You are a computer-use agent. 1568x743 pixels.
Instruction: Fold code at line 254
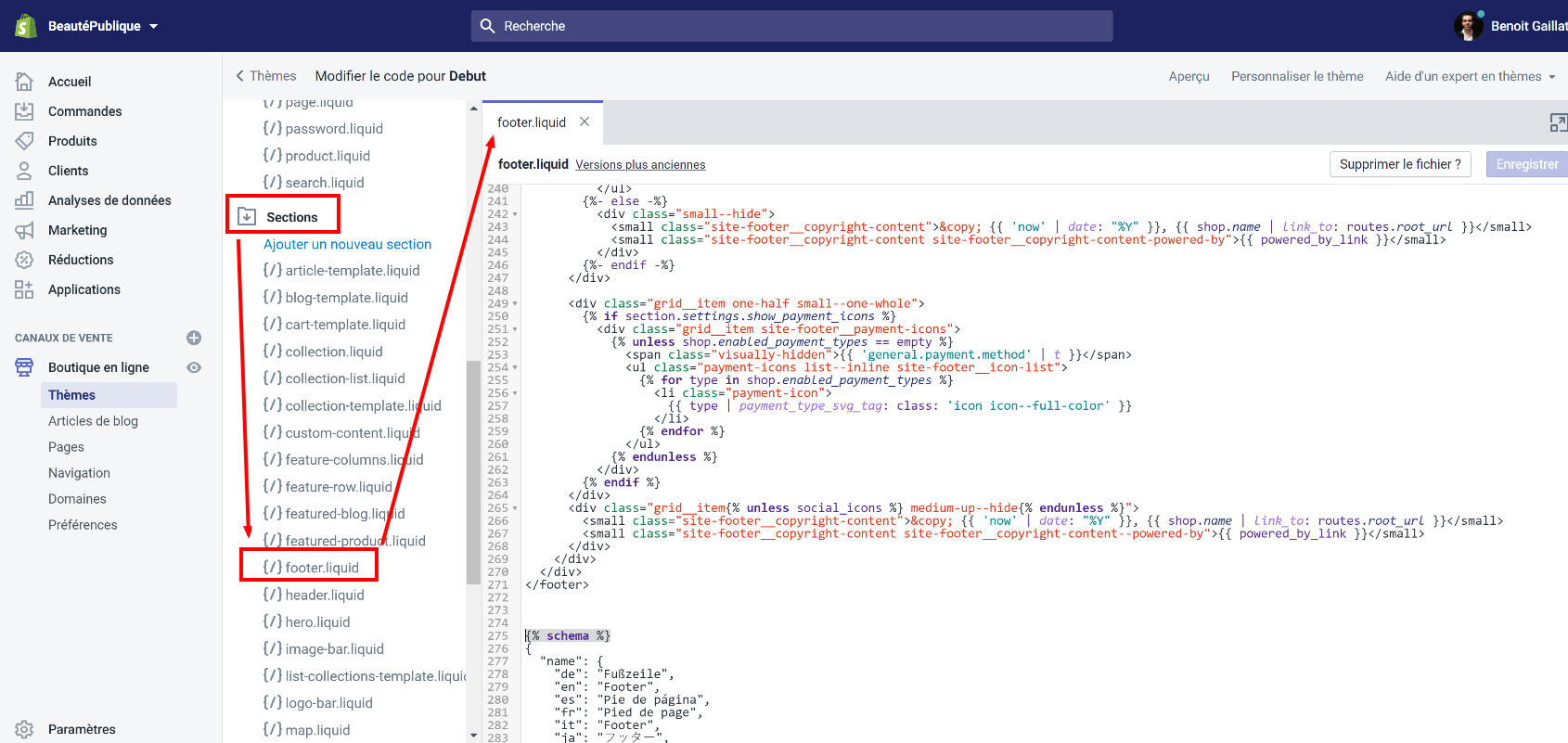515,368
